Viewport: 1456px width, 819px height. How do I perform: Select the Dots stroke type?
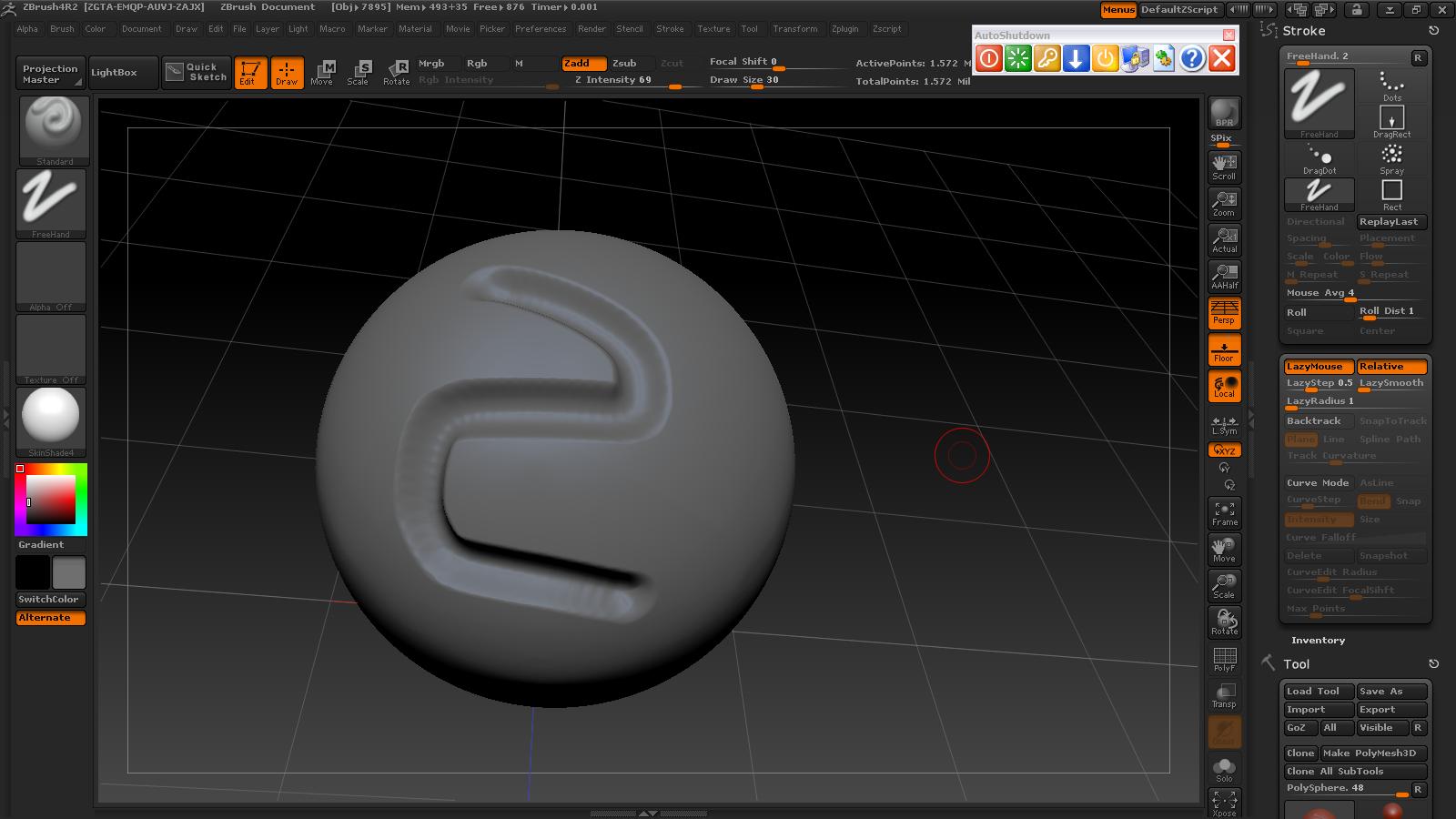(1391, 86)
